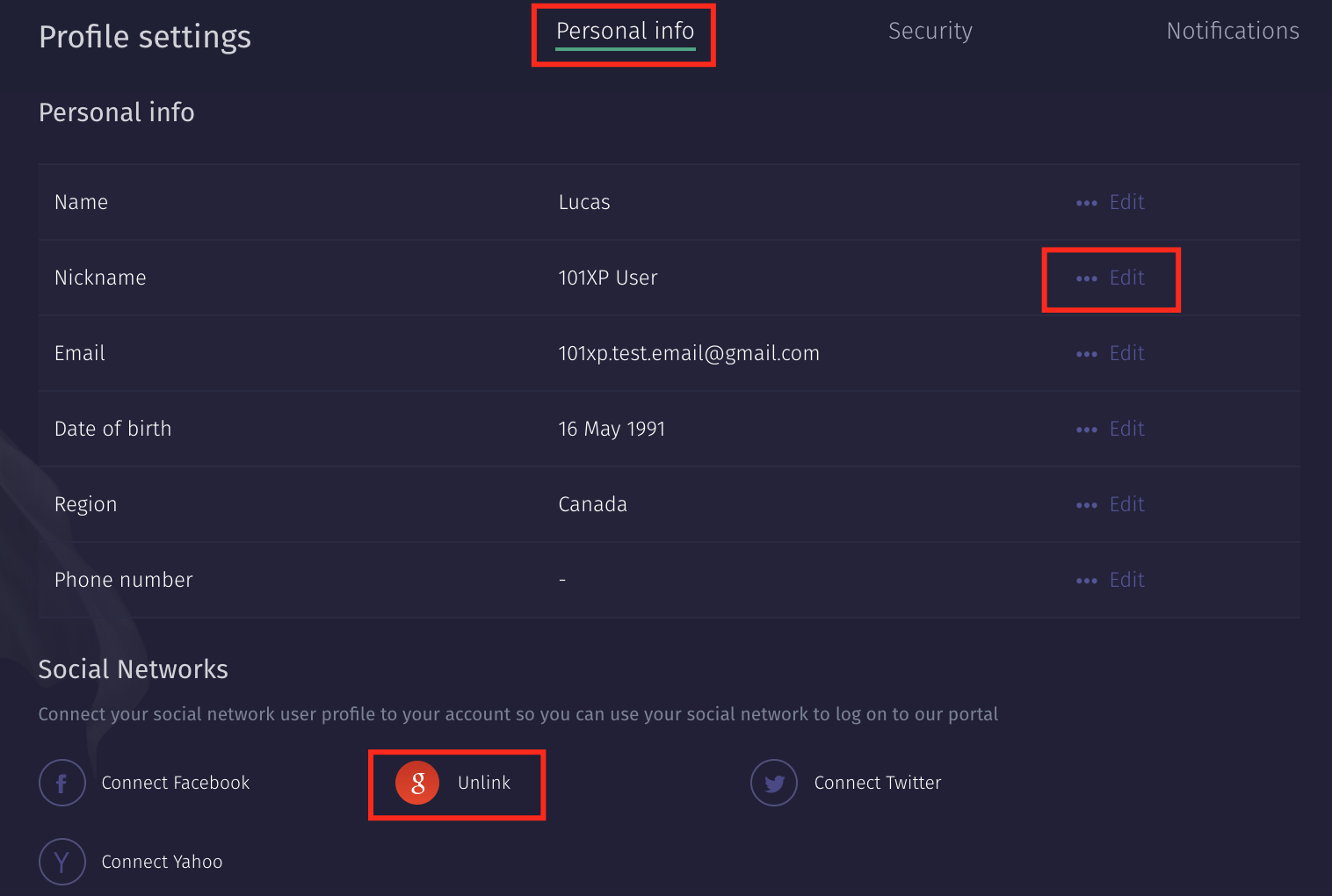Select the date 16 May 1991
The height and width of the screenshot is (896, 1332).
pos(612,429)
